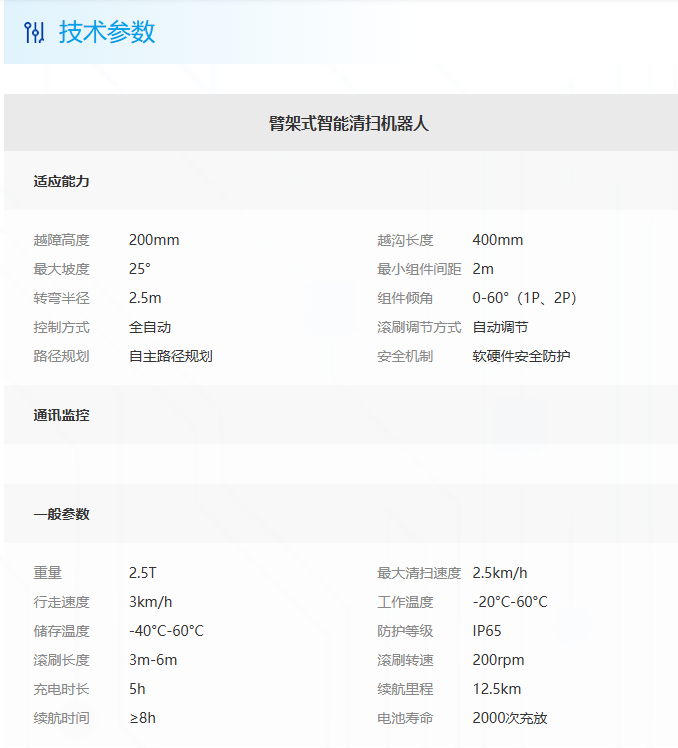Select the 越沟长度 400mm value
Viewport: 678px width, 748px height.
pos(497,240)
